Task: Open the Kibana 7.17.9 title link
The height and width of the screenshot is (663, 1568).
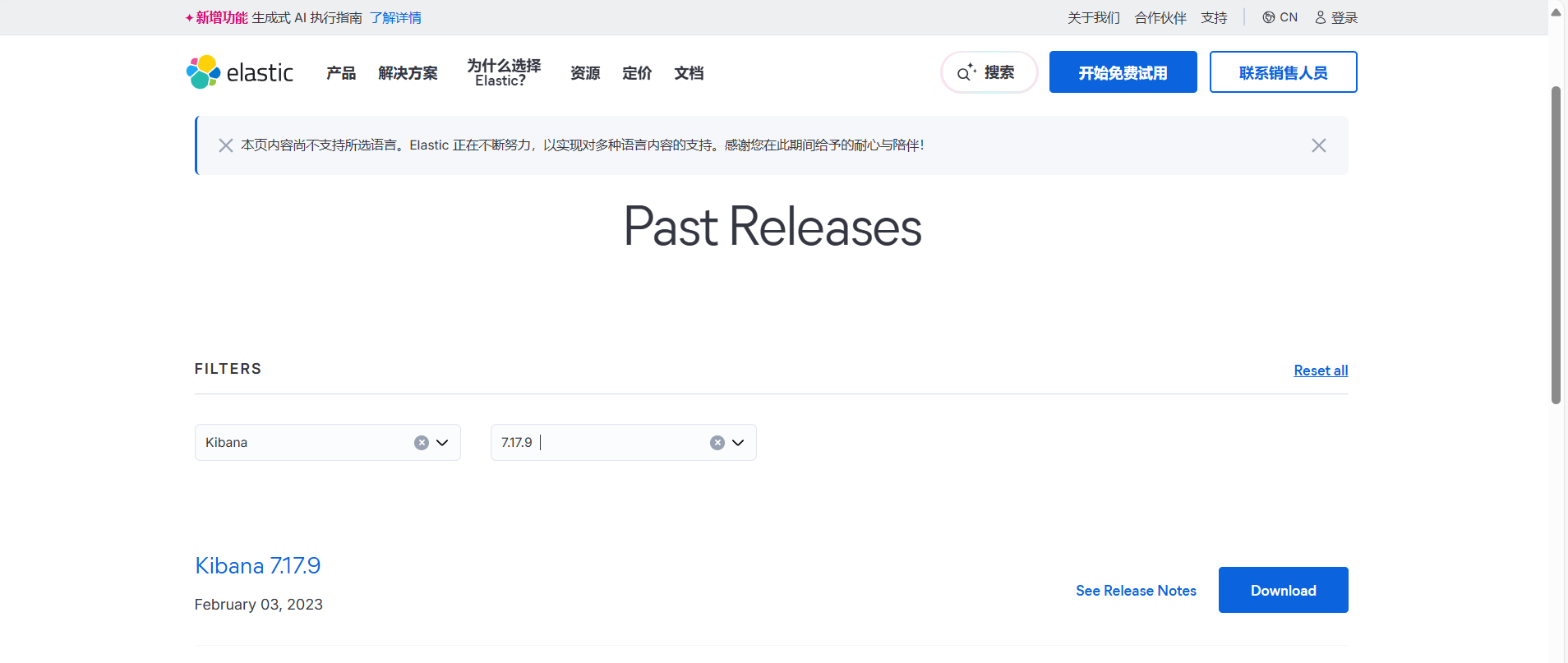Action: pyautogui.click(x=257, y=565)
